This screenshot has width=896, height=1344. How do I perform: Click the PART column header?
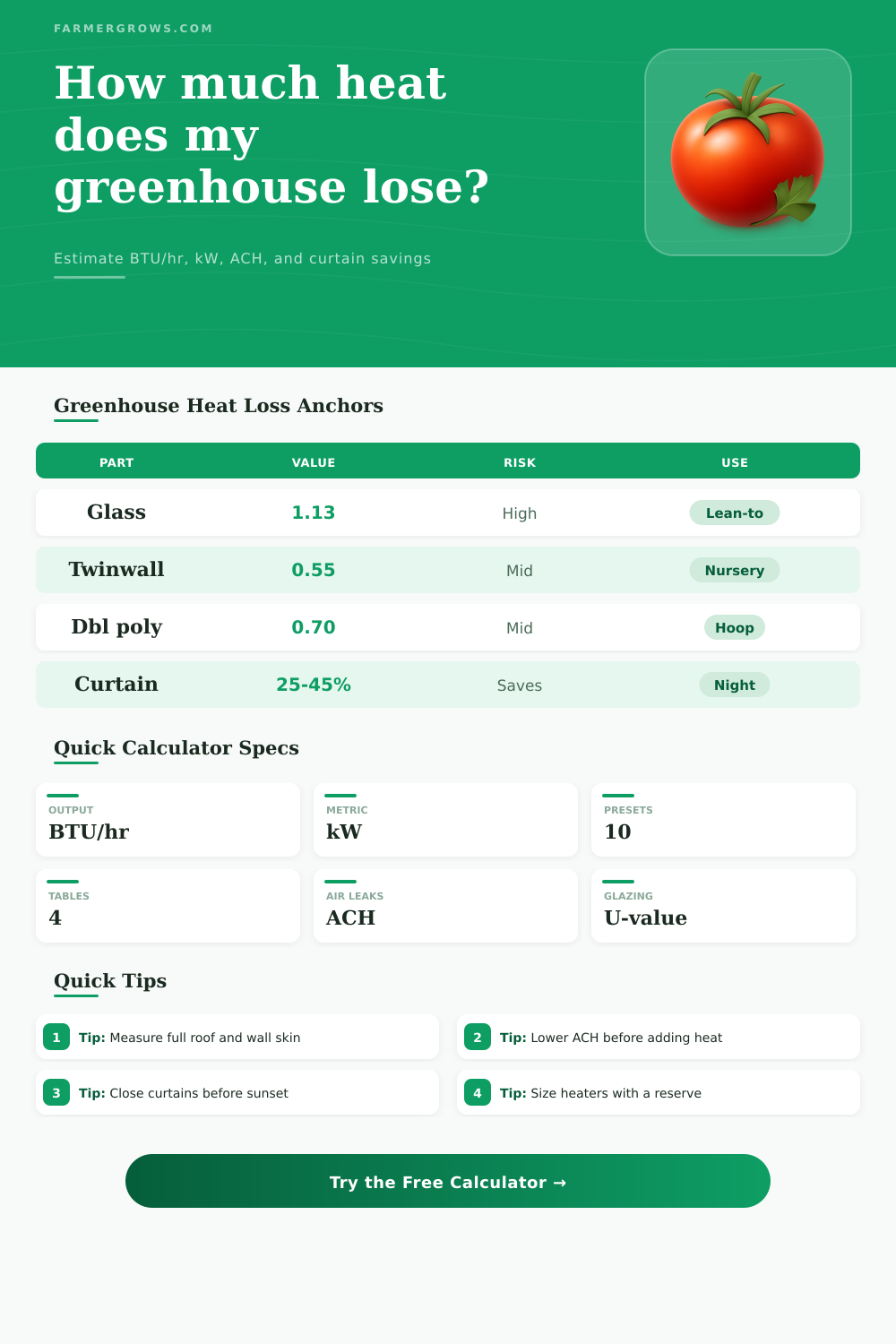coord(116,462)
